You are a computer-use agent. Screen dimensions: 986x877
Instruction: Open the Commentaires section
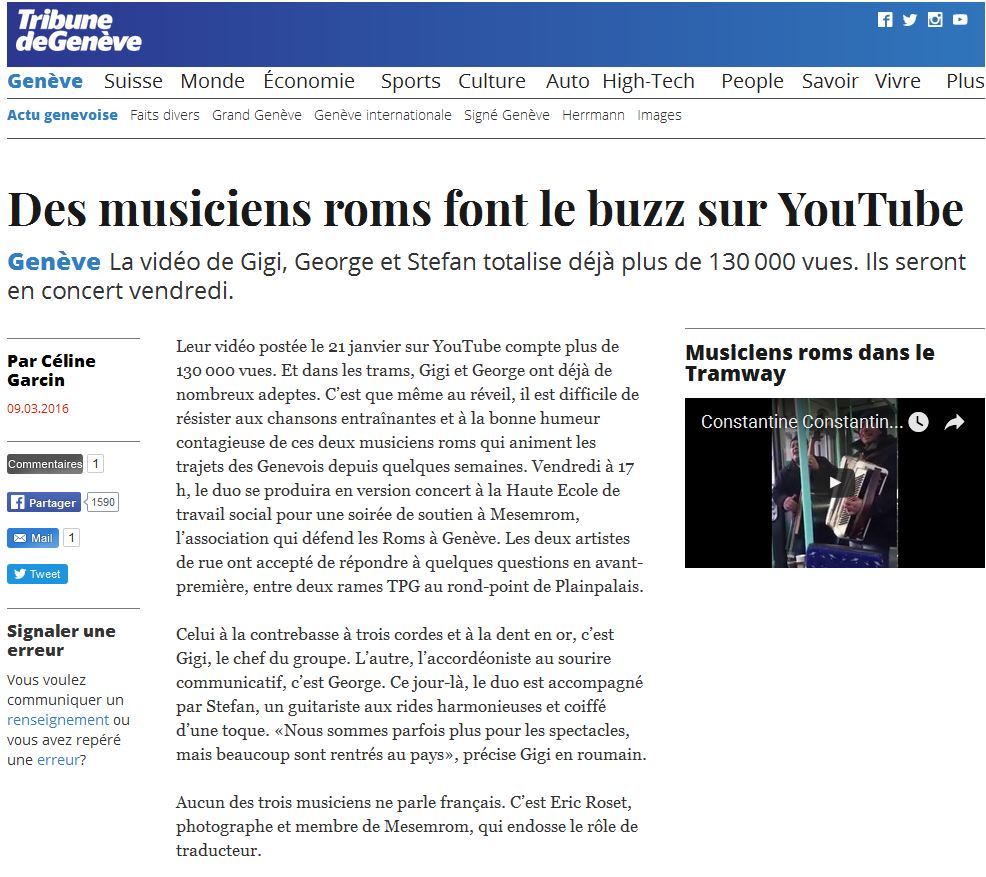pos(45,464)
